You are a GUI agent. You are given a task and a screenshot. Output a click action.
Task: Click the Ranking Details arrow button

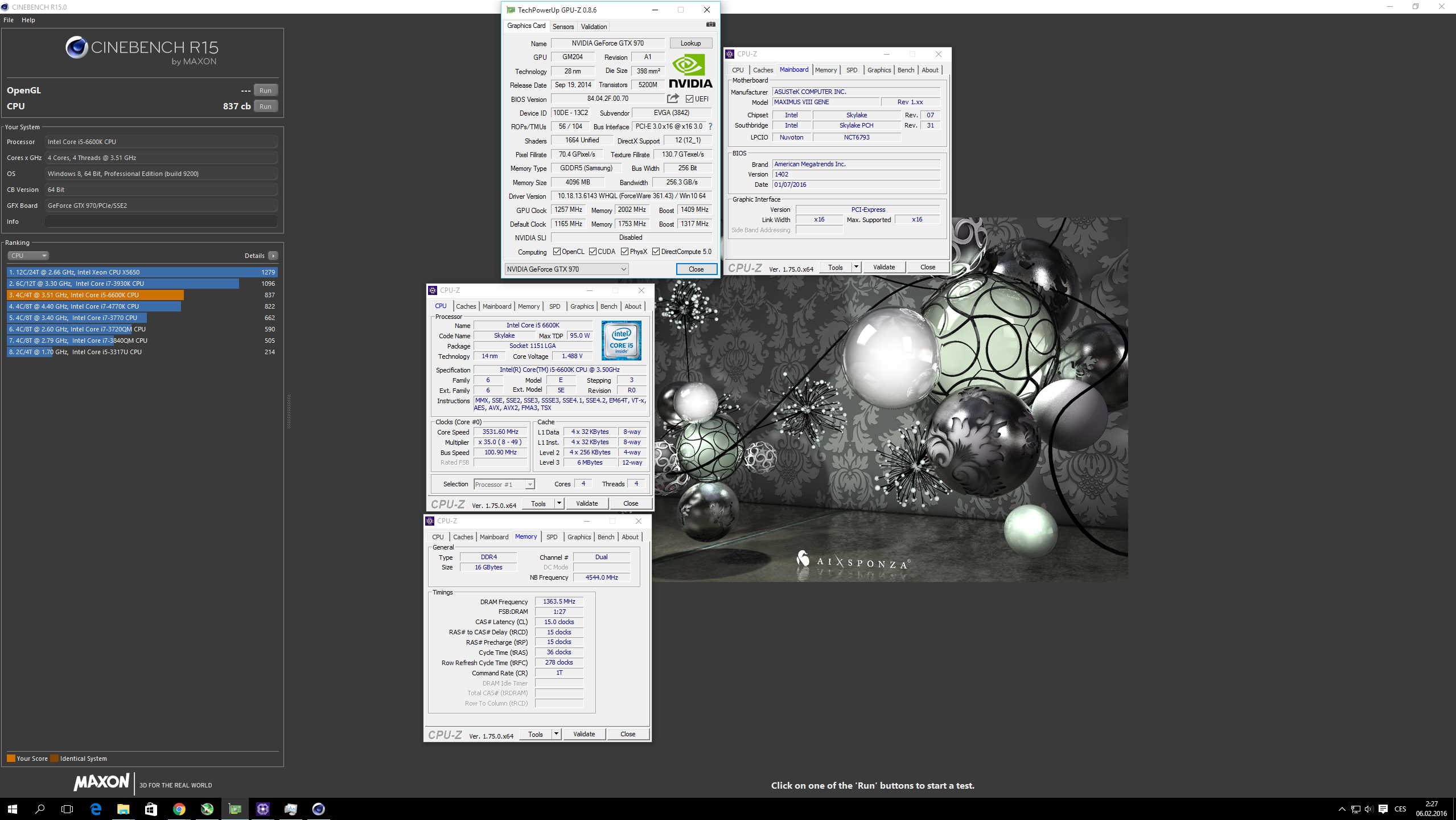[x=273, y=256]
